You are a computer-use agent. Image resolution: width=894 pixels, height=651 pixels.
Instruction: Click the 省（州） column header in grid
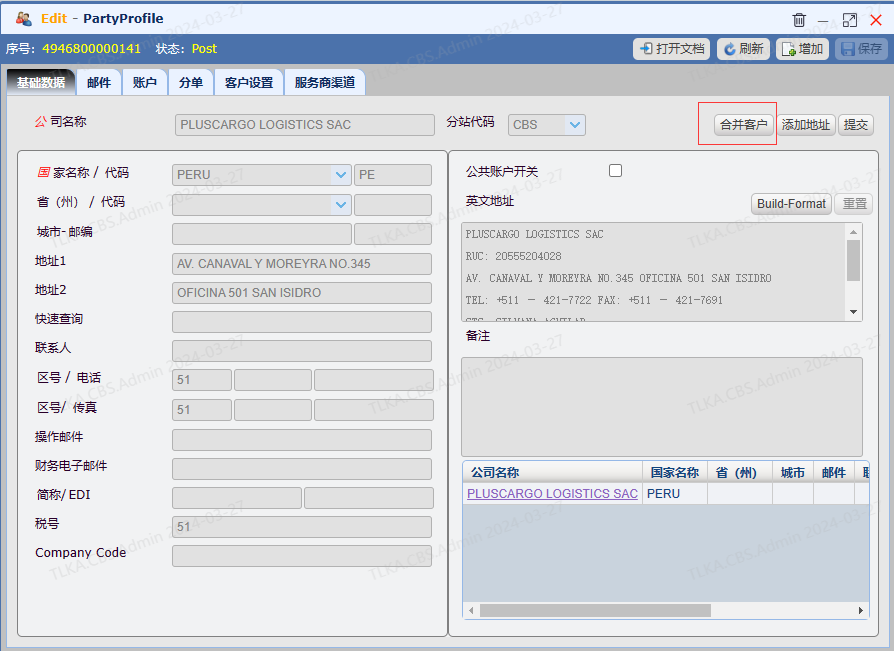[739, 473]
